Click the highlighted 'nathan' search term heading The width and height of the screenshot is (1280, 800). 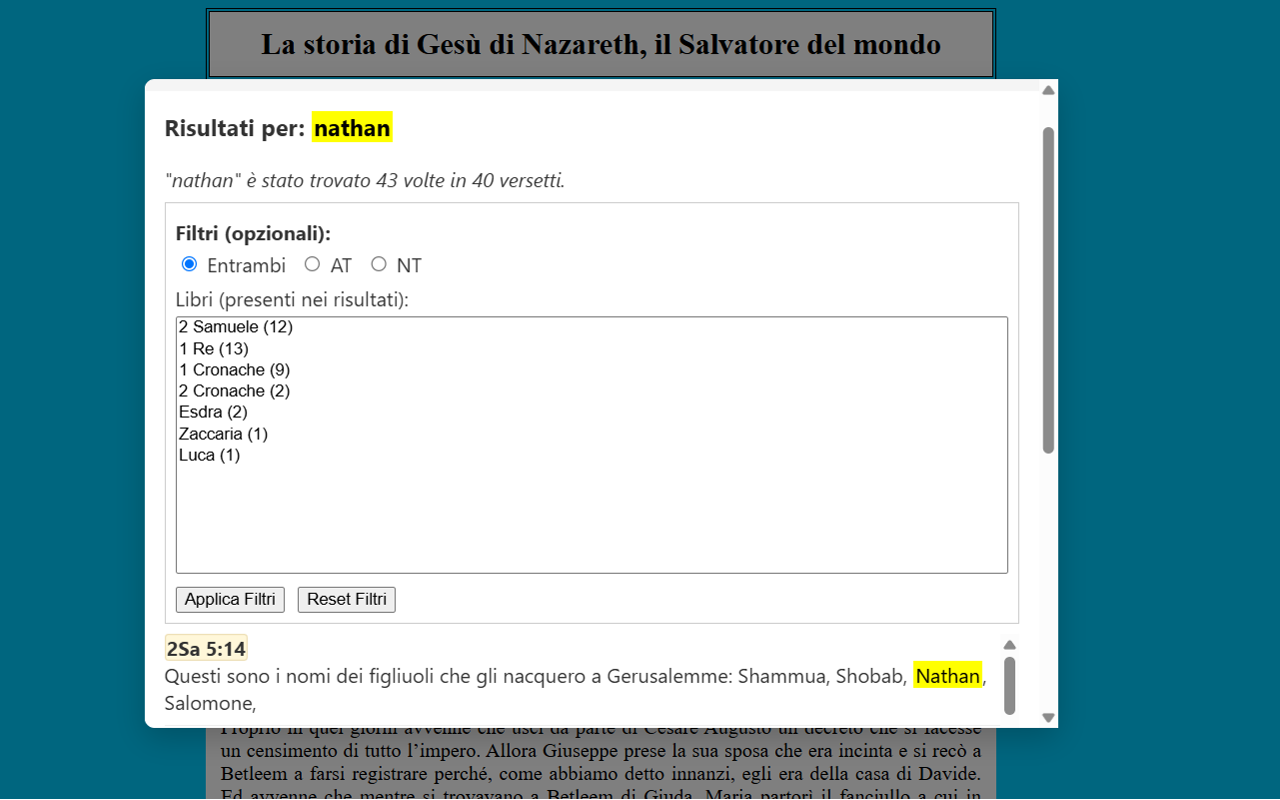(352, 128)
